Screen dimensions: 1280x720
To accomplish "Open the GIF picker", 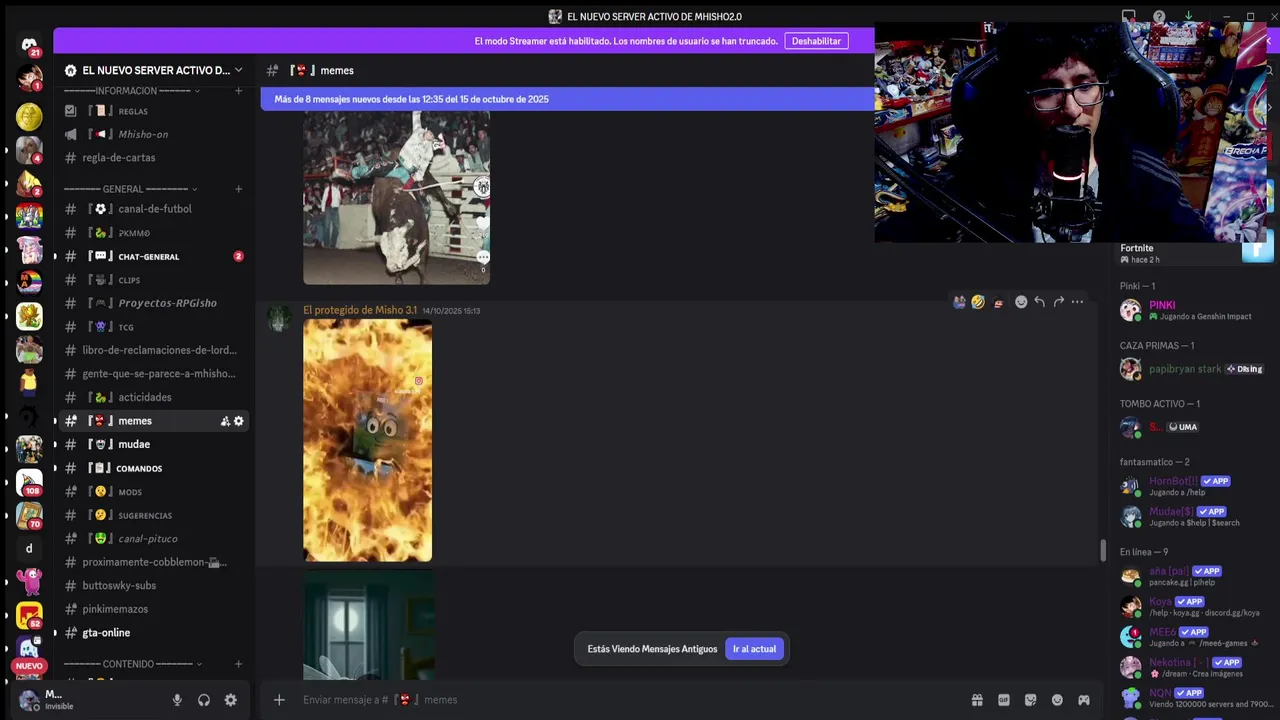I will pos(1004,700).
